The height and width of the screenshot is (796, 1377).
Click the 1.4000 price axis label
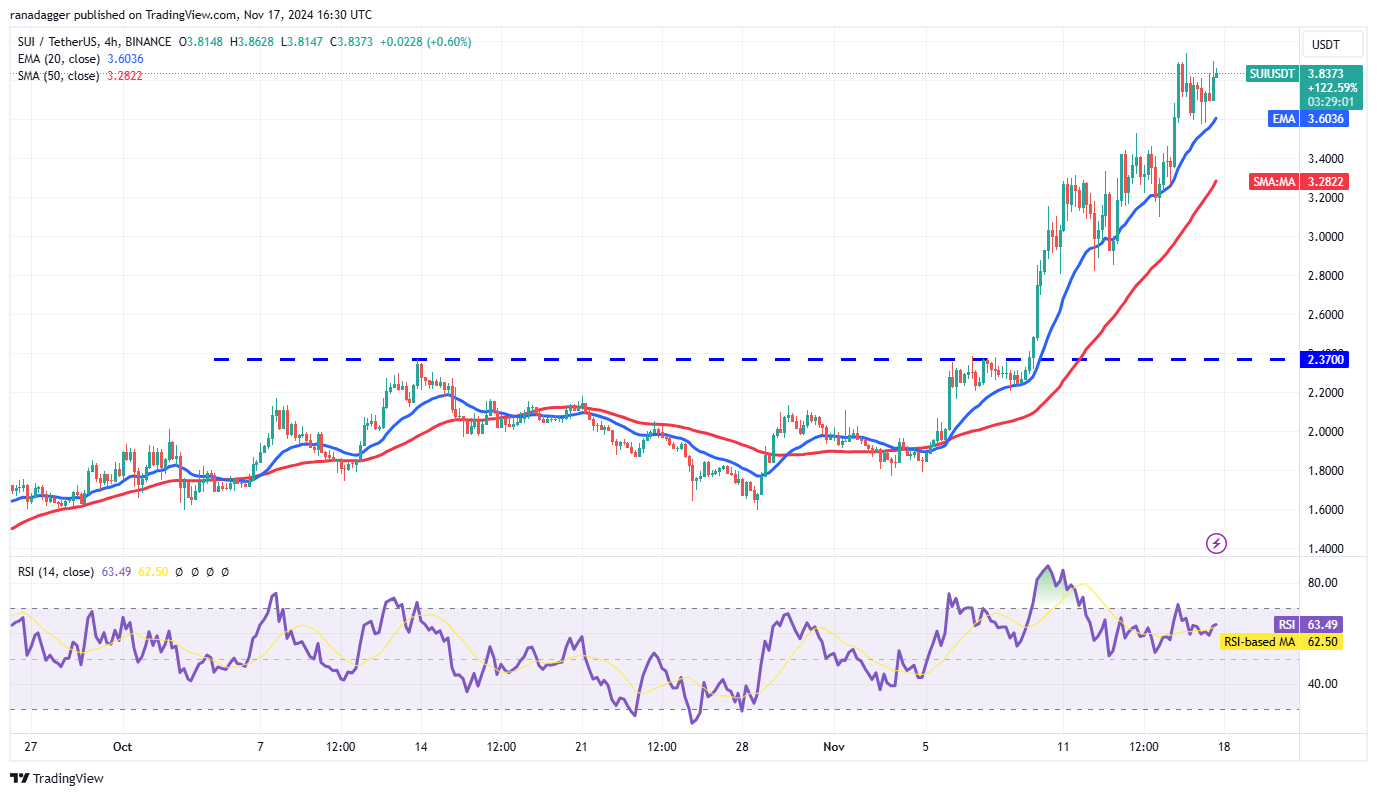pos(1327,549)
